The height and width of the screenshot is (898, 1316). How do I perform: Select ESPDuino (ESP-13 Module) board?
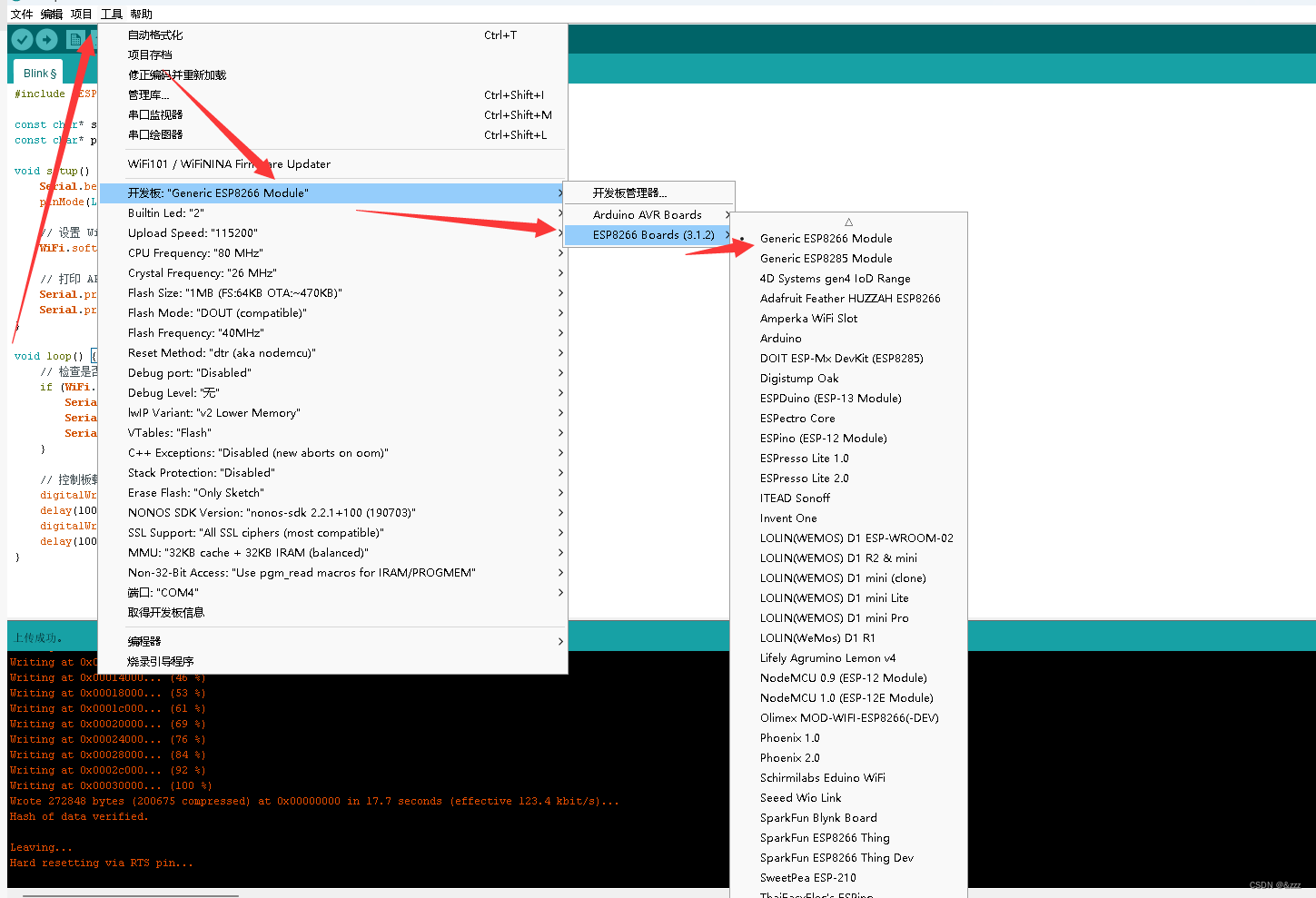pyautogui.click(x=848, y=398)
